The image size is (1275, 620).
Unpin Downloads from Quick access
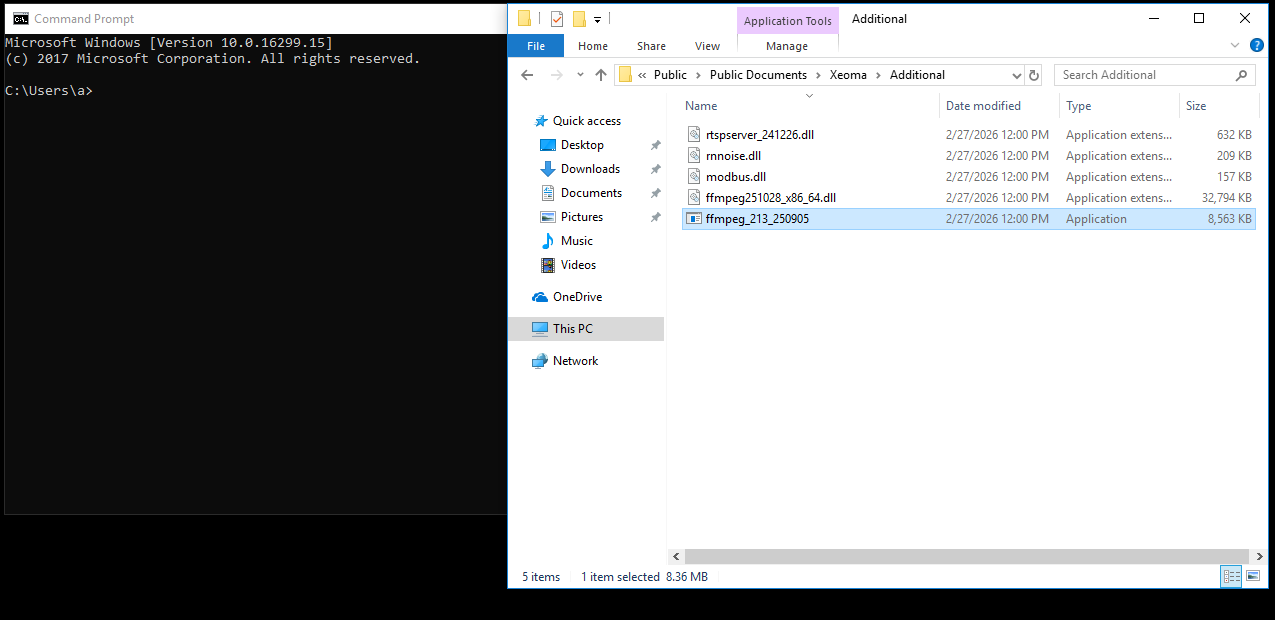[655, 168]
